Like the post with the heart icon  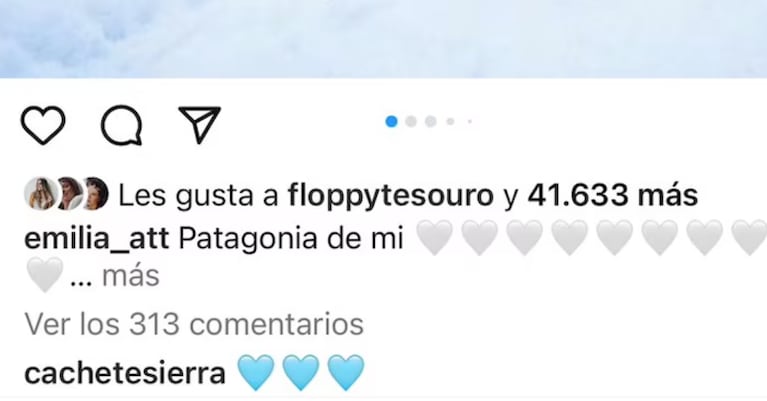43,125
